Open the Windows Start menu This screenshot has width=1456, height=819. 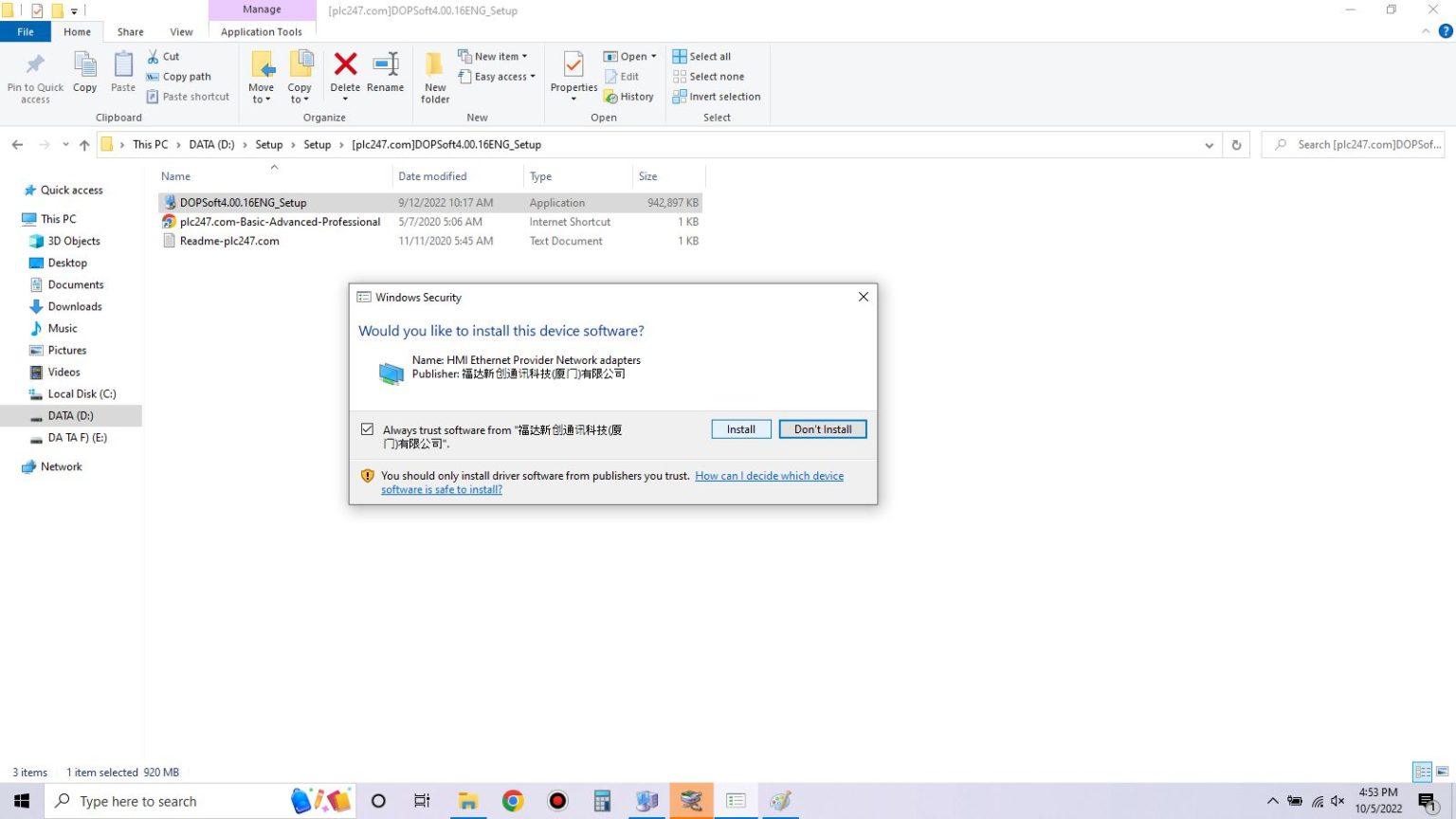(x=22, y=801)
